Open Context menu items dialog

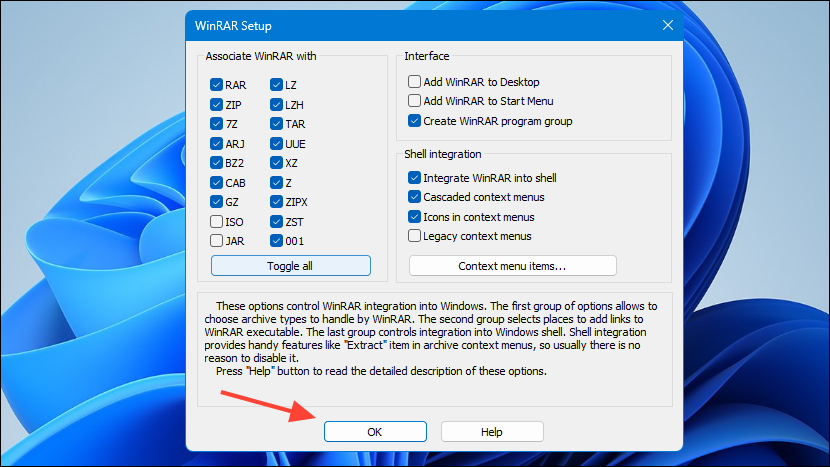[512, 266]
